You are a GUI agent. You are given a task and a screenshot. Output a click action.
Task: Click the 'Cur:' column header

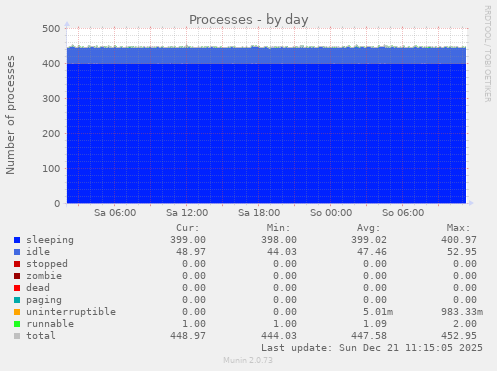pyautogui.click(x=188, y=228)
